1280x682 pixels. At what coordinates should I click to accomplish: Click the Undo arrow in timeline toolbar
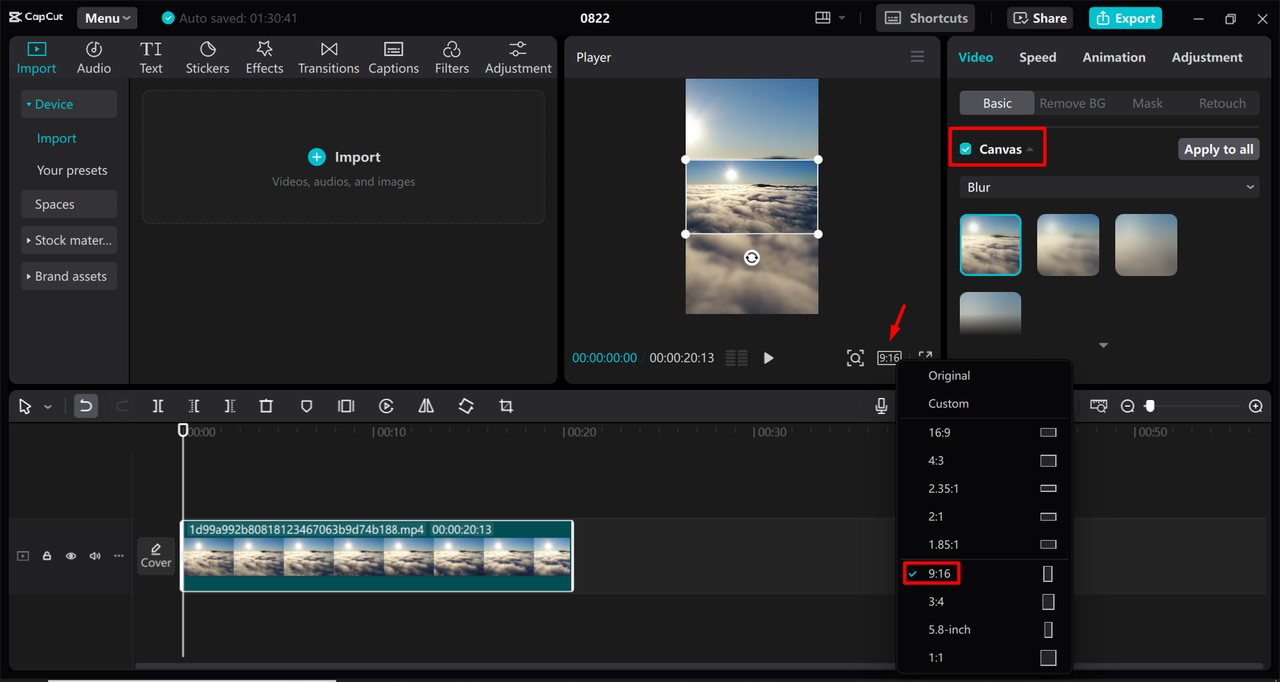(x=86, y=406)
